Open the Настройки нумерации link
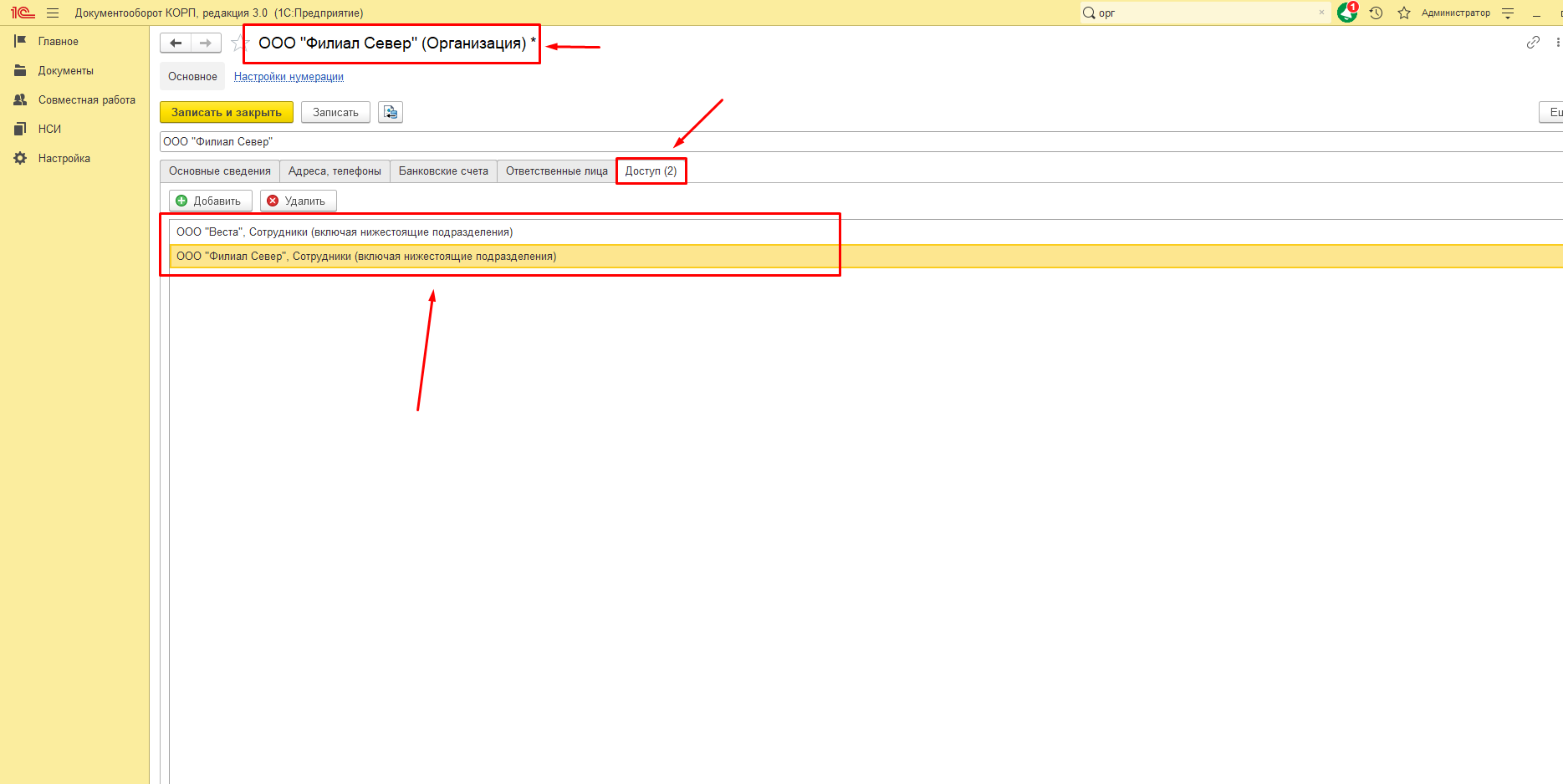This screenshot has height=784, width=1563. (289, 76)
